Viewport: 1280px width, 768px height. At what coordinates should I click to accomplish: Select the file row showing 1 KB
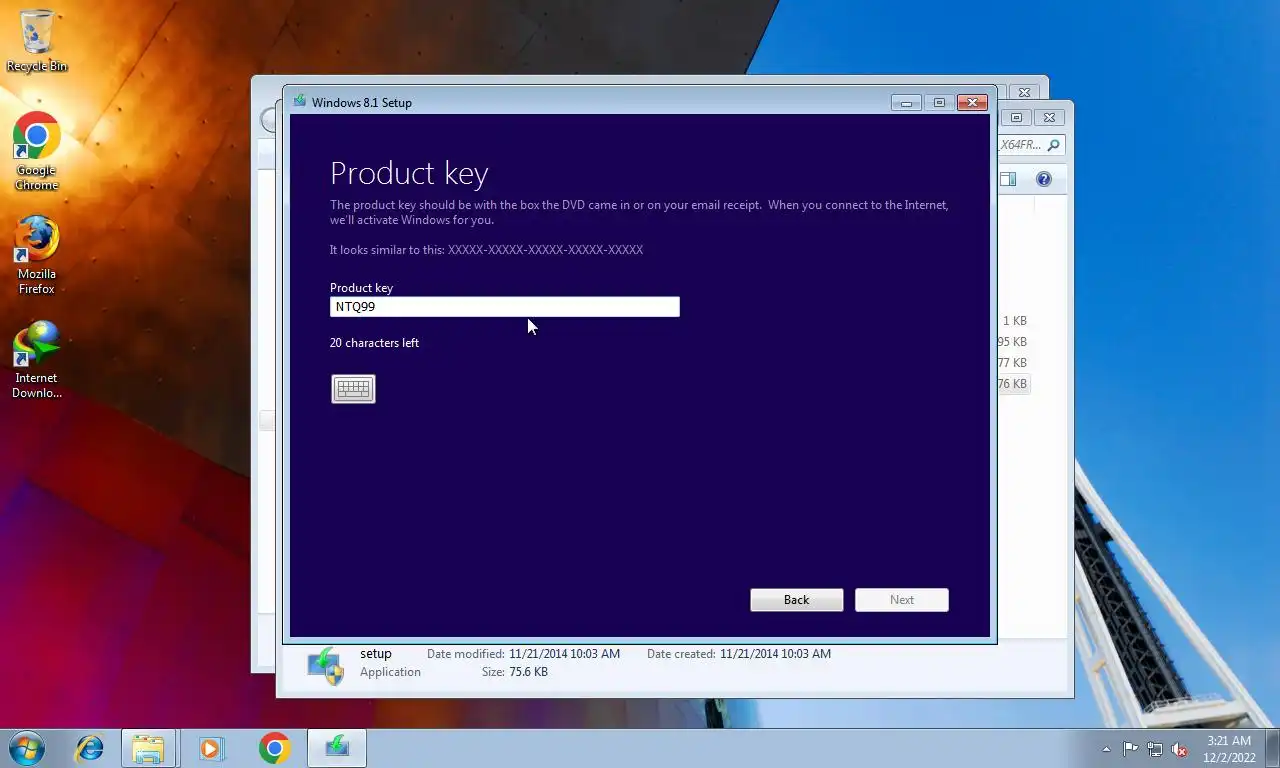[x=1014, y=321]
